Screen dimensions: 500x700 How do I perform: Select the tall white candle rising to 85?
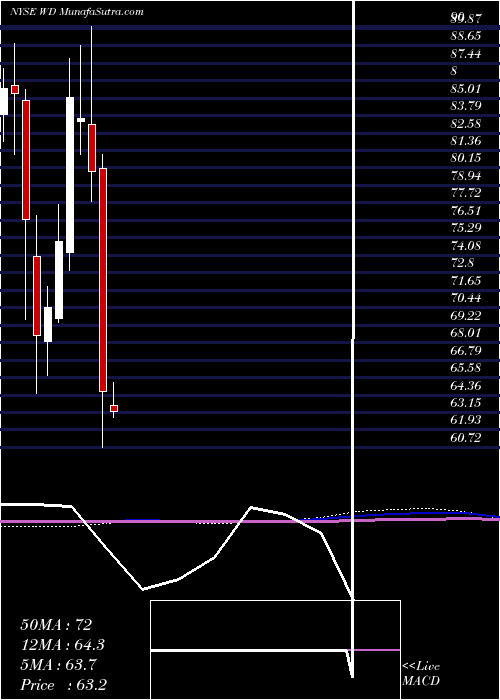pos(70,175)
